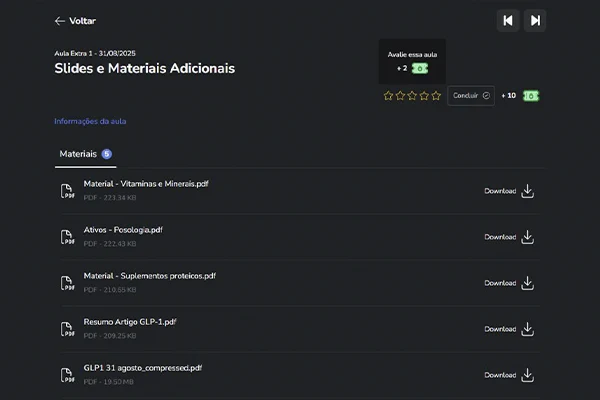Rate the lesson three stars
The image size is (600, 400).
tap(412, 96)
